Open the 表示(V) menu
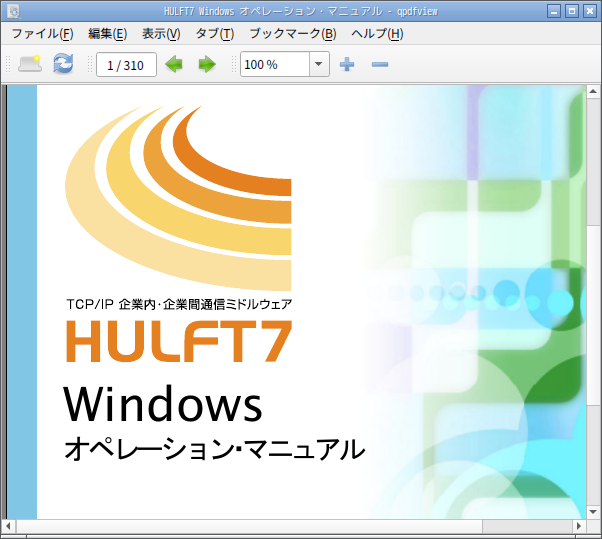This screenshot has height=539, width=602. 161,34
